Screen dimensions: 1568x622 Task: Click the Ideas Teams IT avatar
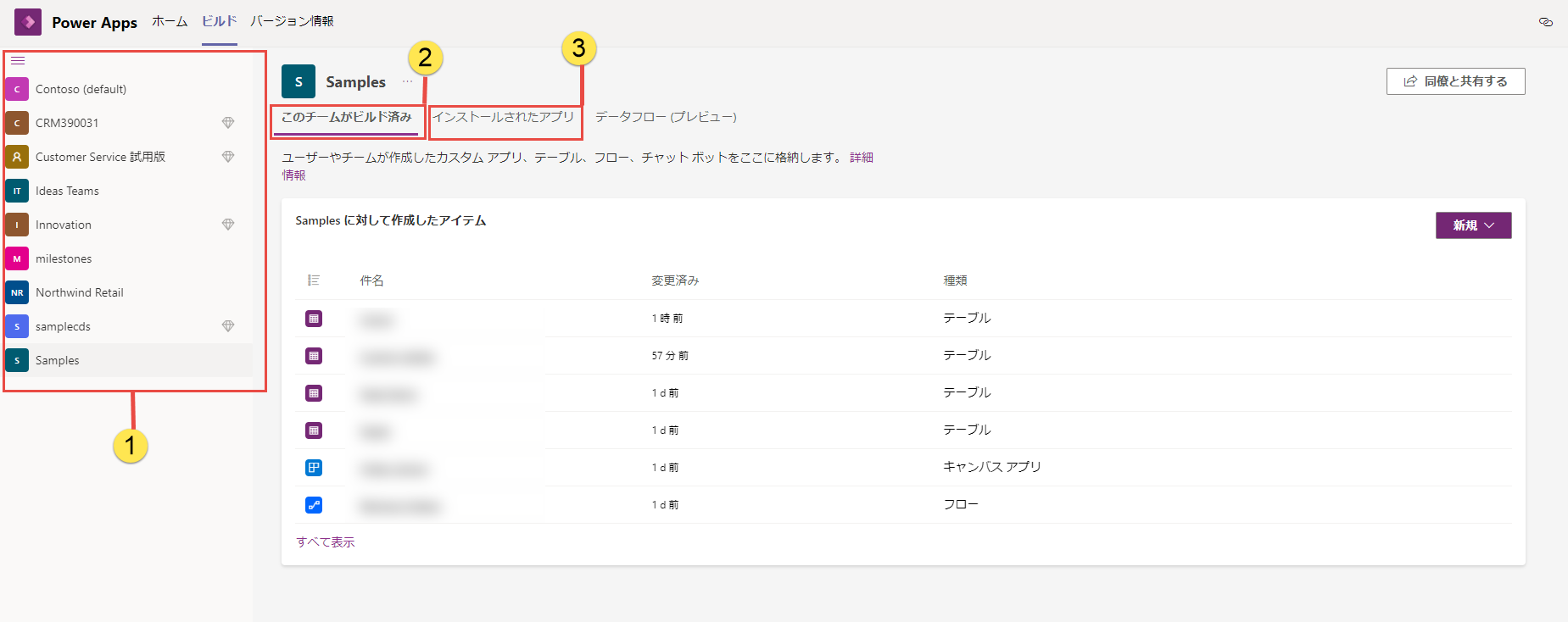(x=17, y=191)
